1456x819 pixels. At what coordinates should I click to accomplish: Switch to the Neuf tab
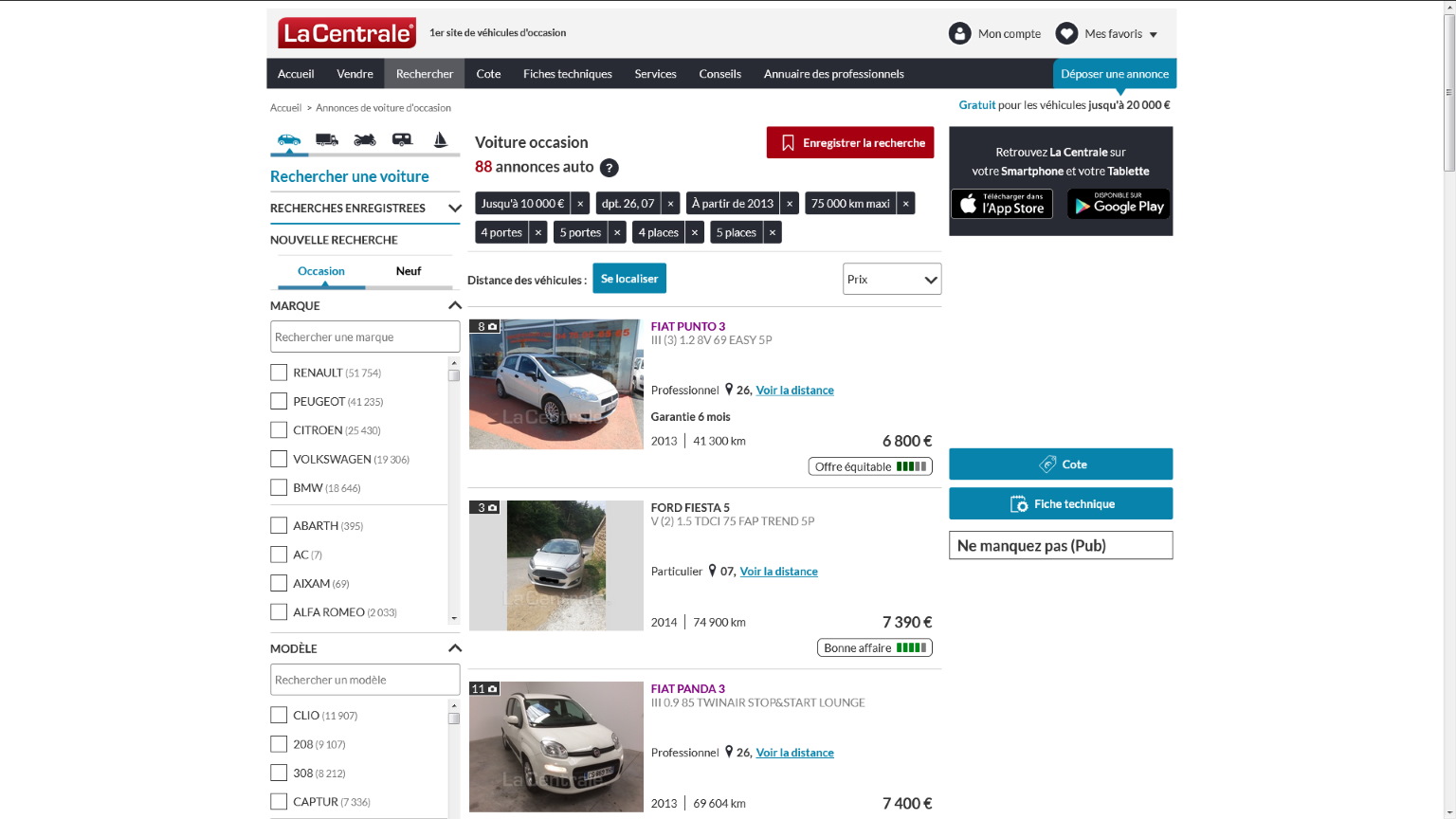click(x=409, y=271)
